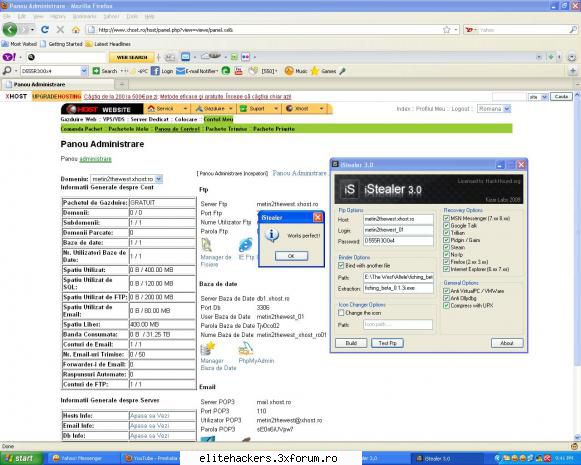Image resolution: width=581 pixels, height=465 pixels.
Task: Click the Forward navigation arrow
Action: [25, 30]
